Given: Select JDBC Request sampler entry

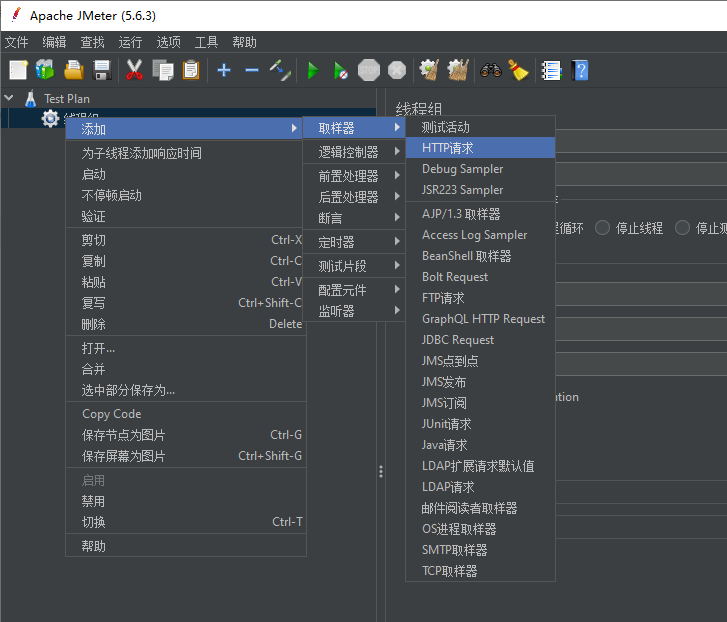Looking at the screenshot, I should coord(458,340).
